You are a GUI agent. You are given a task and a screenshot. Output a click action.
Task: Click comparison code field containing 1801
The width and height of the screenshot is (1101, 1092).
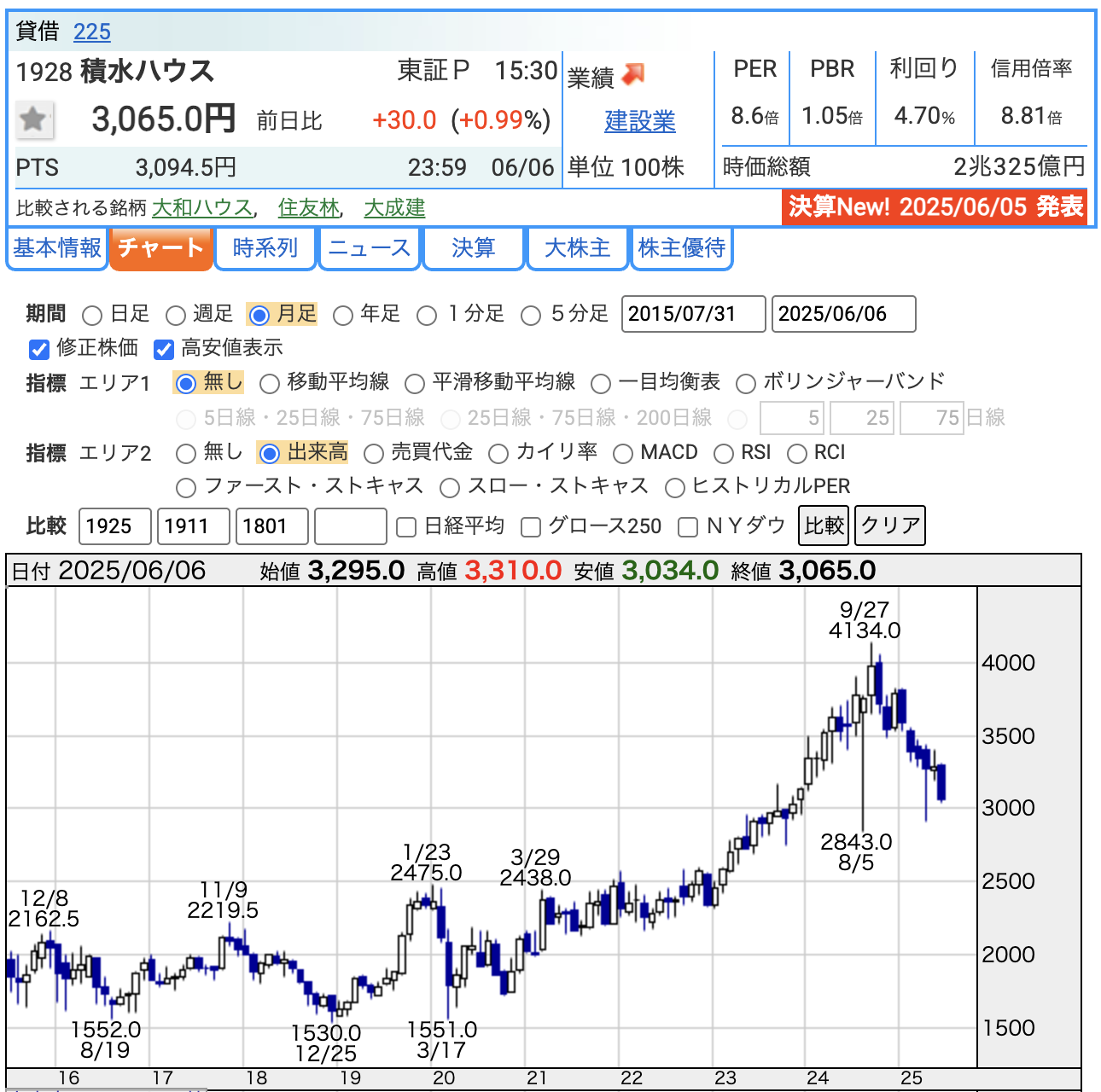coord(272,526)
